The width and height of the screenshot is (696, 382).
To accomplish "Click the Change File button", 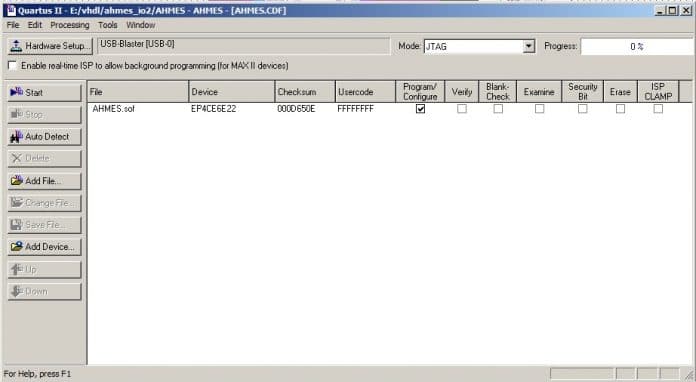I will coord(44,203).
